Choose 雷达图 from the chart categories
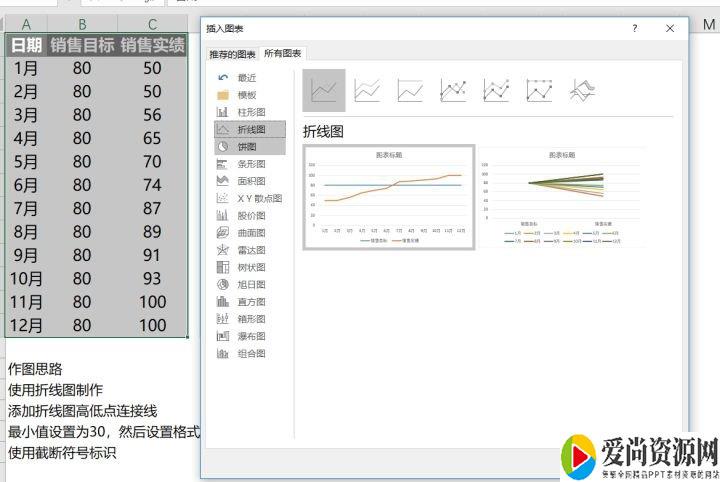 250,250
